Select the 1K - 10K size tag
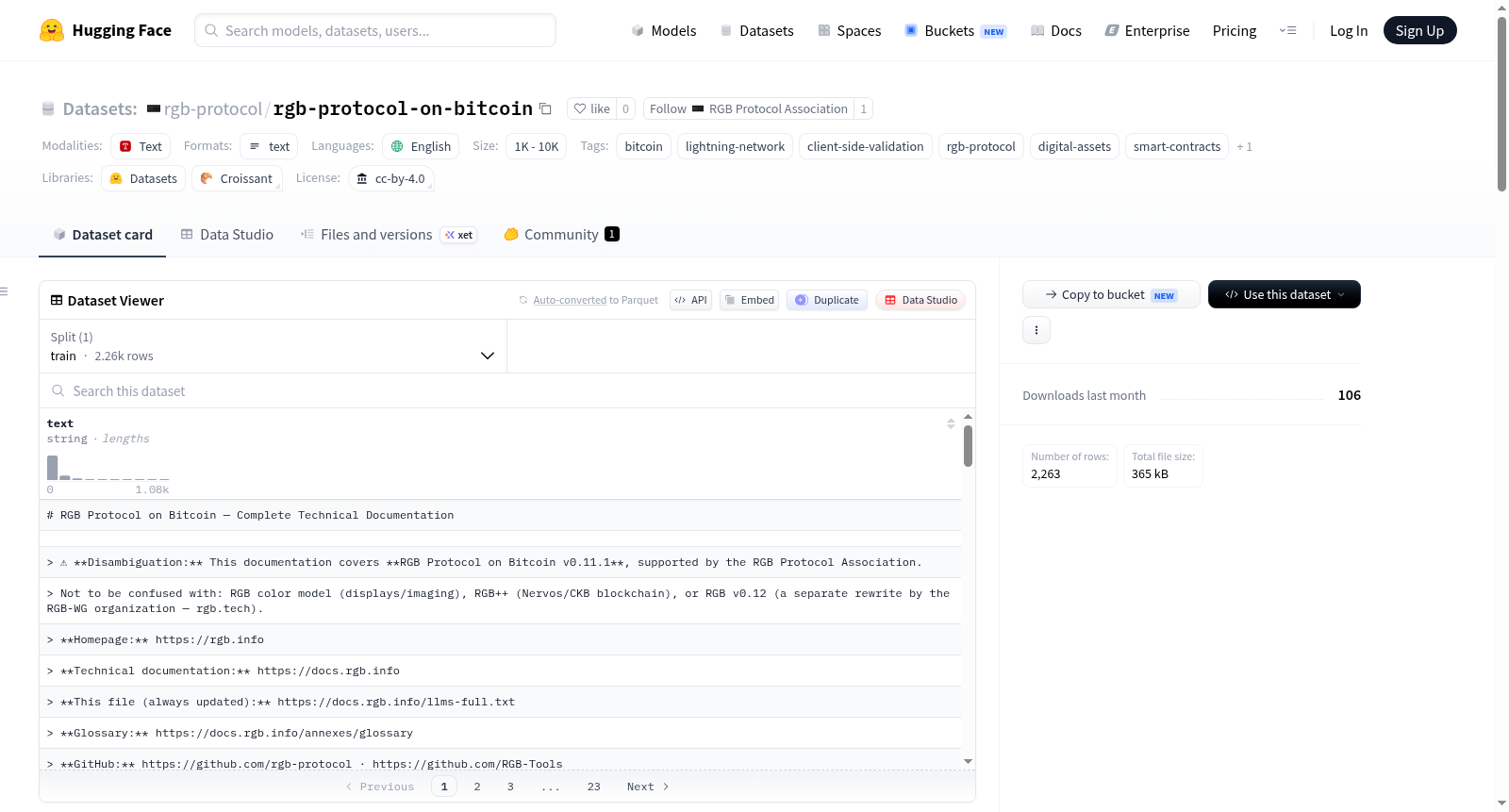The width and height of the screenshot is (1509, 812). [x=537, y=146]
